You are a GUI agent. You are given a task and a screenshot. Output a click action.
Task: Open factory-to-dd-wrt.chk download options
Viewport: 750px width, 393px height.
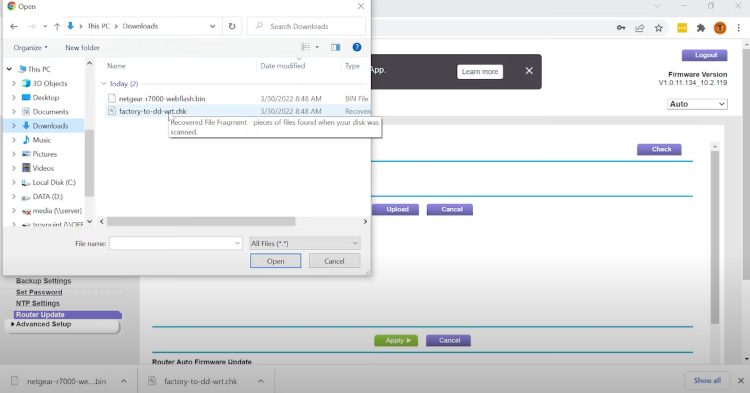(x=261, y=381)
